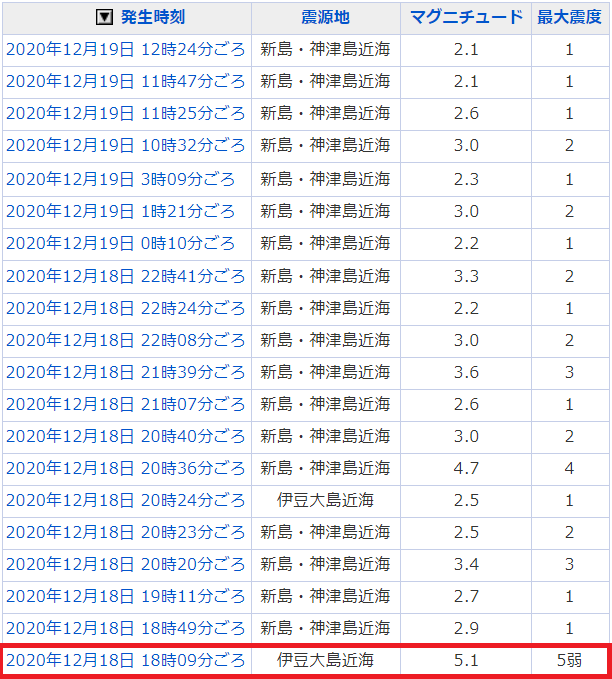Sort by 最大震度 column header

click(x=570, y=17)
